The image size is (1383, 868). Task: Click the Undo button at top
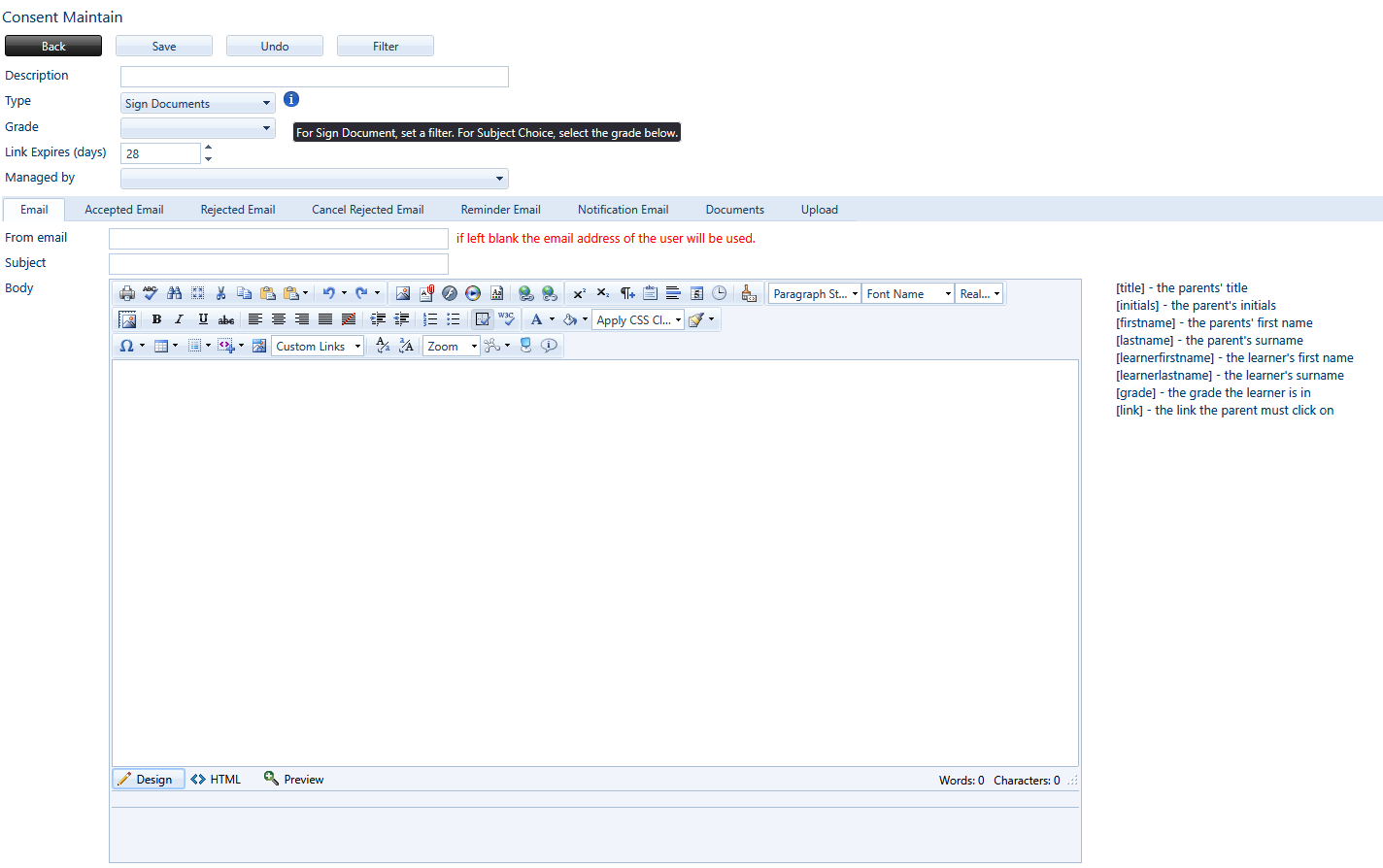(x=275, y=46)
